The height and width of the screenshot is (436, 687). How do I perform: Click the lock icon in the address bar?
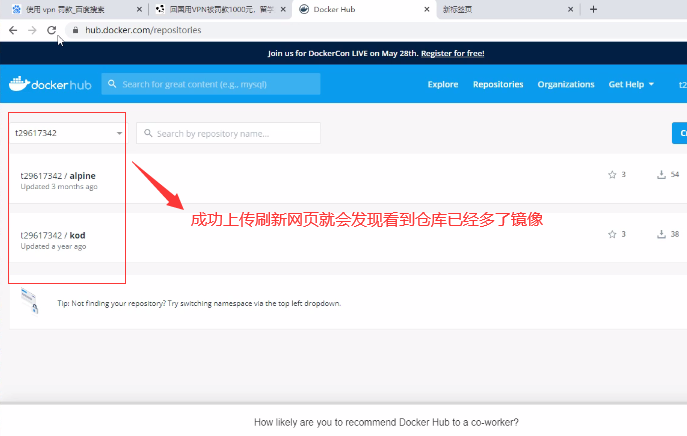pyautogui.click(x=75, y=30)
